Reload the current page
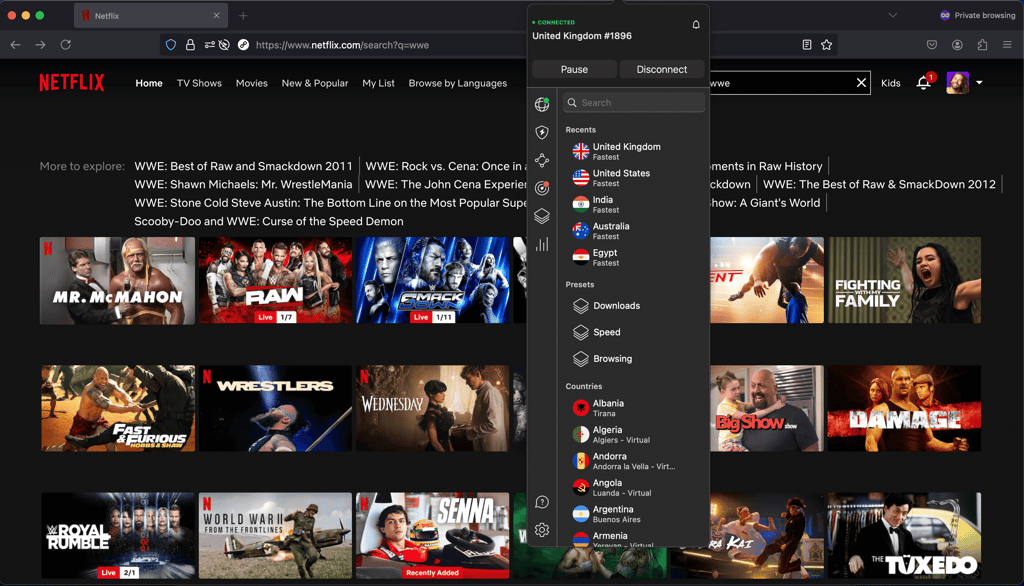The width and height of the screenshot is (1024, 586). coord(65,44)
